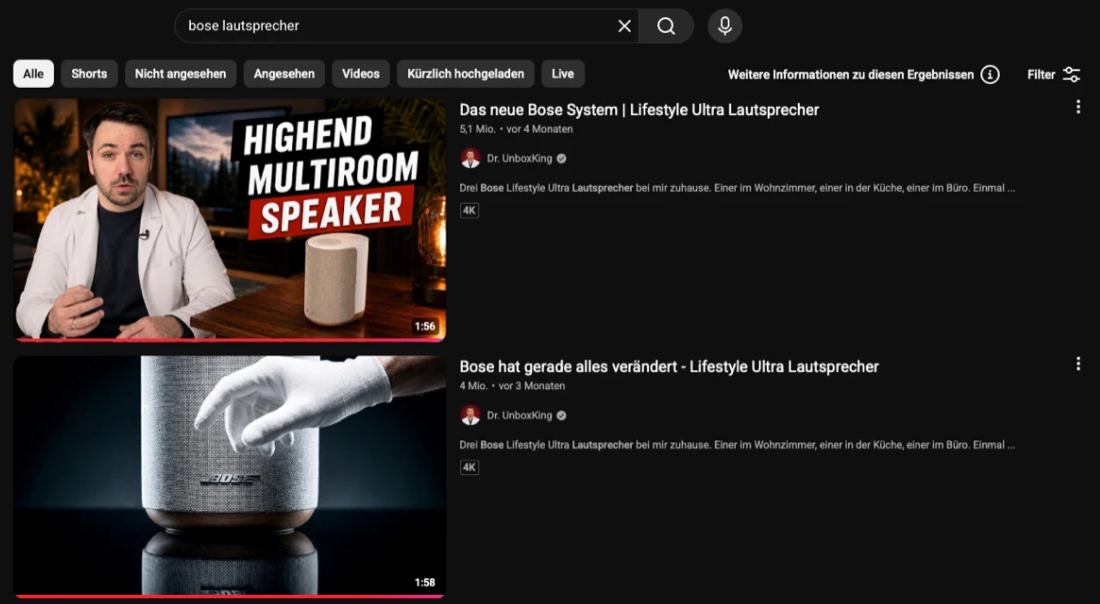1100x604 pixels.
Task: Click the red progress bar under first thumbnail
Action: point(229,340)
